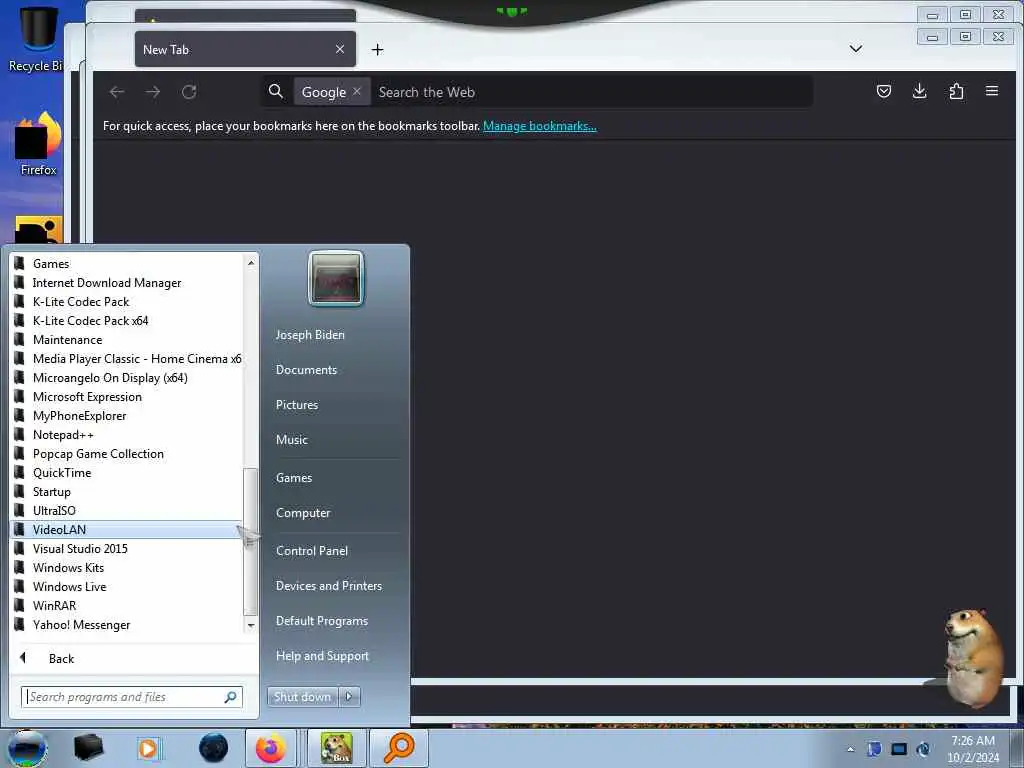Open the QuickTime folder
This screenshot has height=768, width=1024.
point(127,473)
